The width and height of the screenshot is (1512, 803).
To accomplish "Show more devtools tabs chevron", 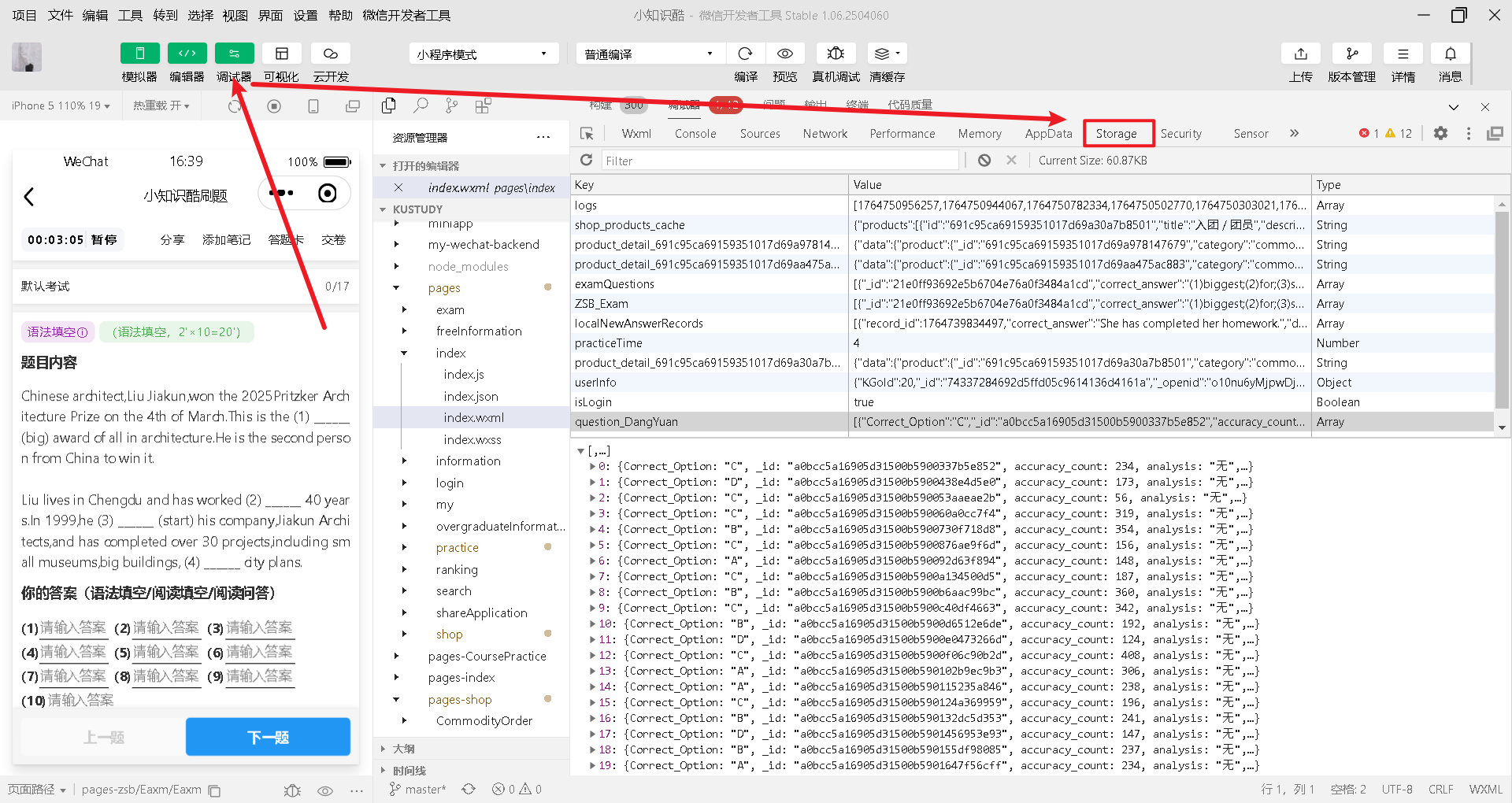I will [x=1294, y=134].
